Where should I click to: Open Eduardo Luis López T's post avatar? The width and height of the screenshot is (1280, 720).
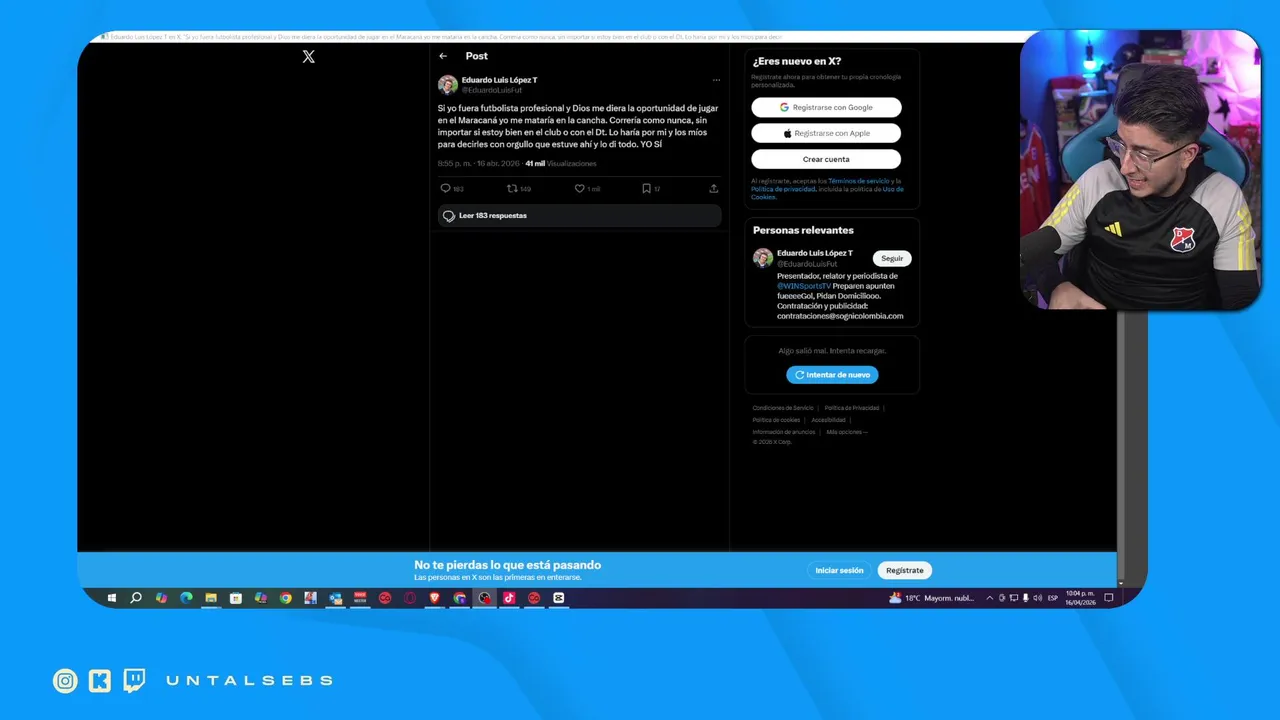pyautogui.click(x=447, y=85)
